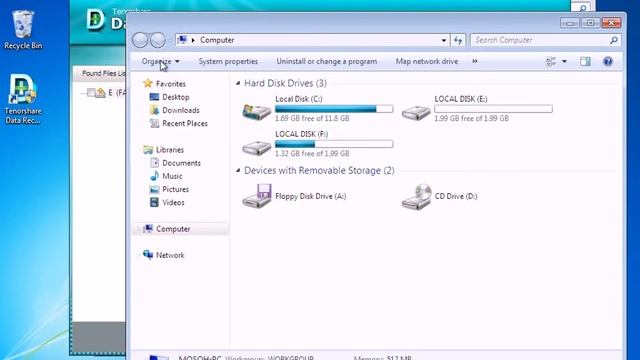This screenshot has height=360, width=640.
Task: Click the Network icon in navigation pane
Action: (148, 255)
